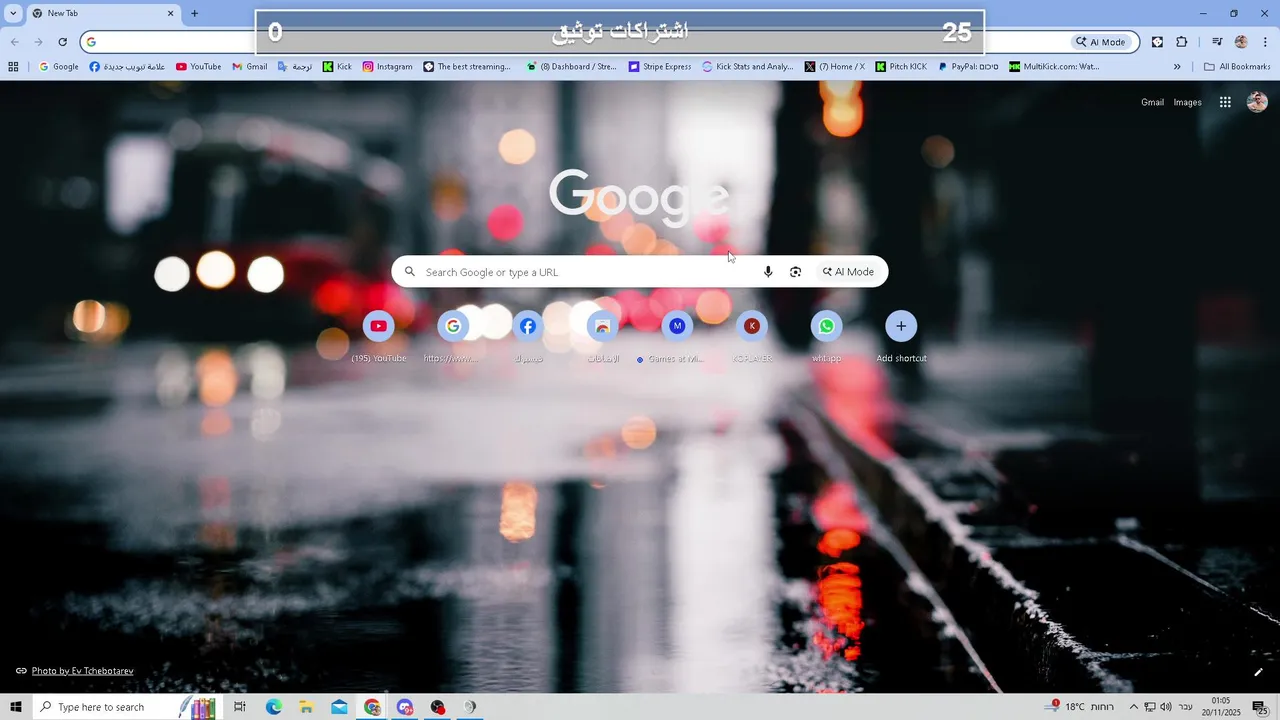Screen dimensions: 1280x720
Task: Launch Microsoft Edge from the taskbar
Action: 273,707
